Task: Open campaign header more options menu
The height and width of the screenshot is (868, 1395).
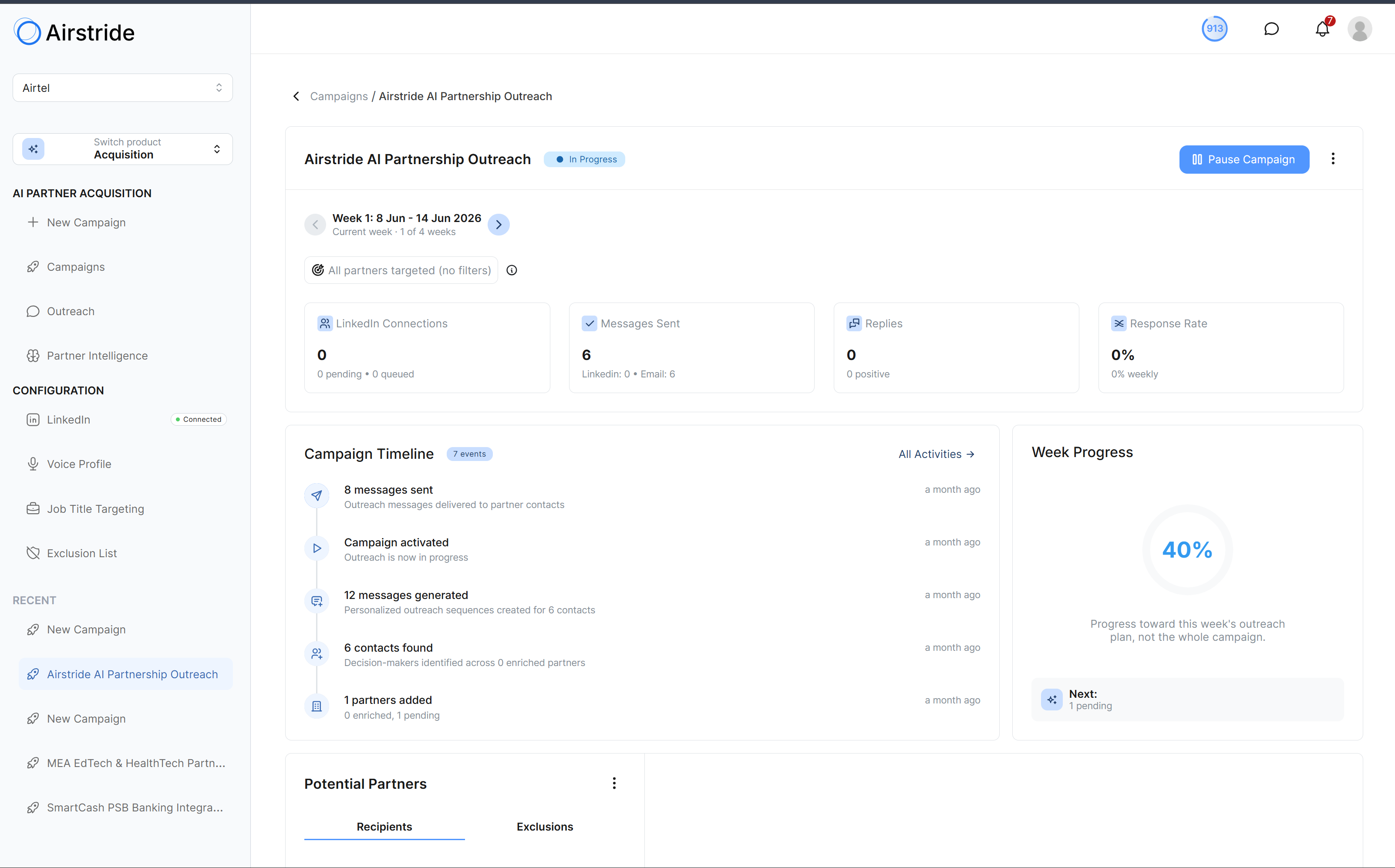Action: coord(1333,159)
